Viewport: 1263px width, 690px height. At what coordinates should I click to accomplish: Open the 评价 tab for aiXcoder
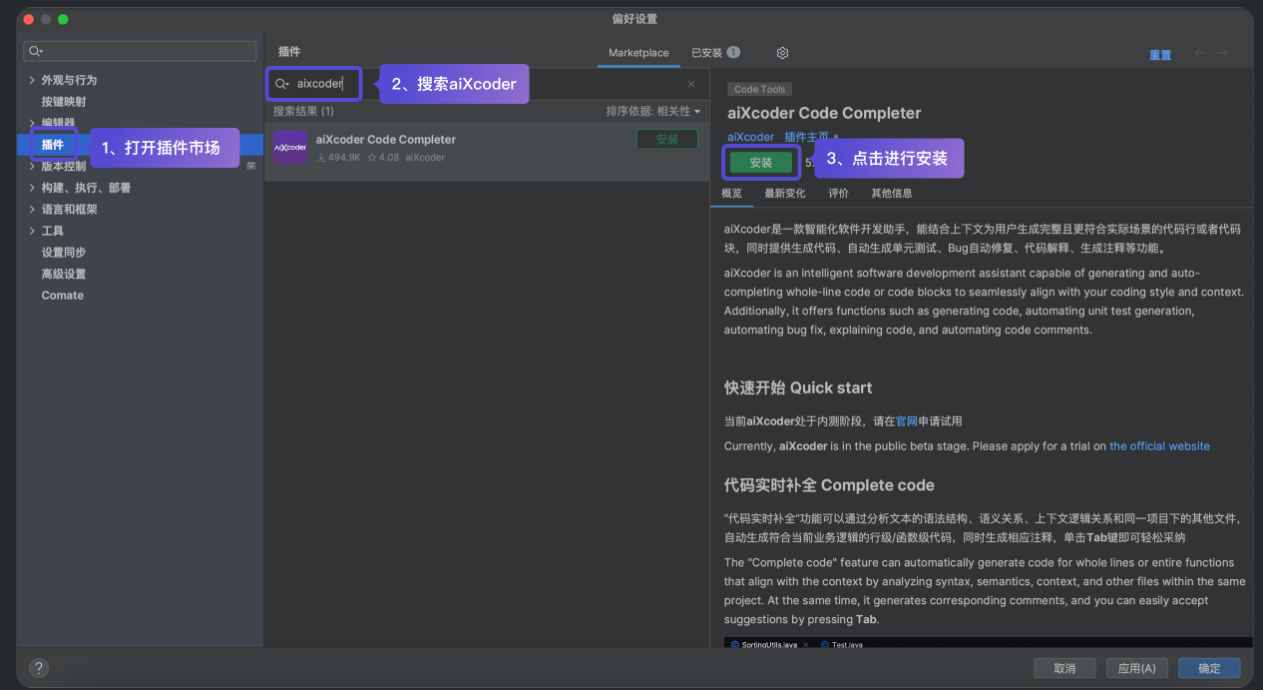click(837, 193)
